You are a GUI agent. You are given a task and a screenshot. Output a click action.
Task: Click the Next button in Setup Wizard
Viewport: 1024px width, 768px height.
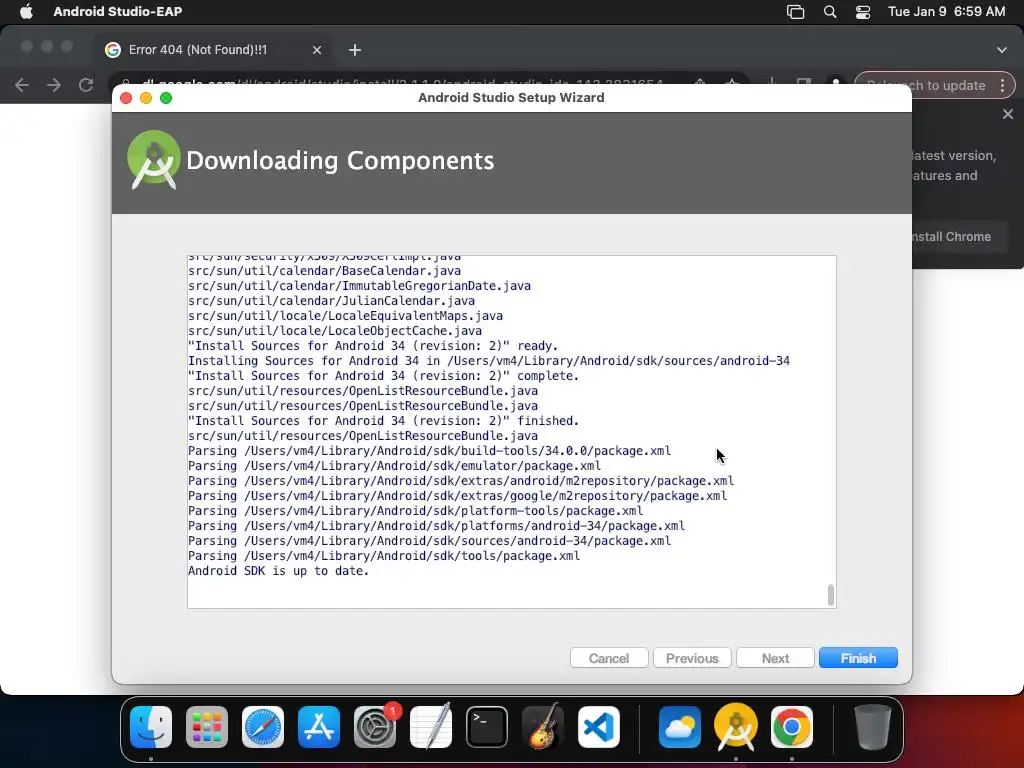coord(775,658)
